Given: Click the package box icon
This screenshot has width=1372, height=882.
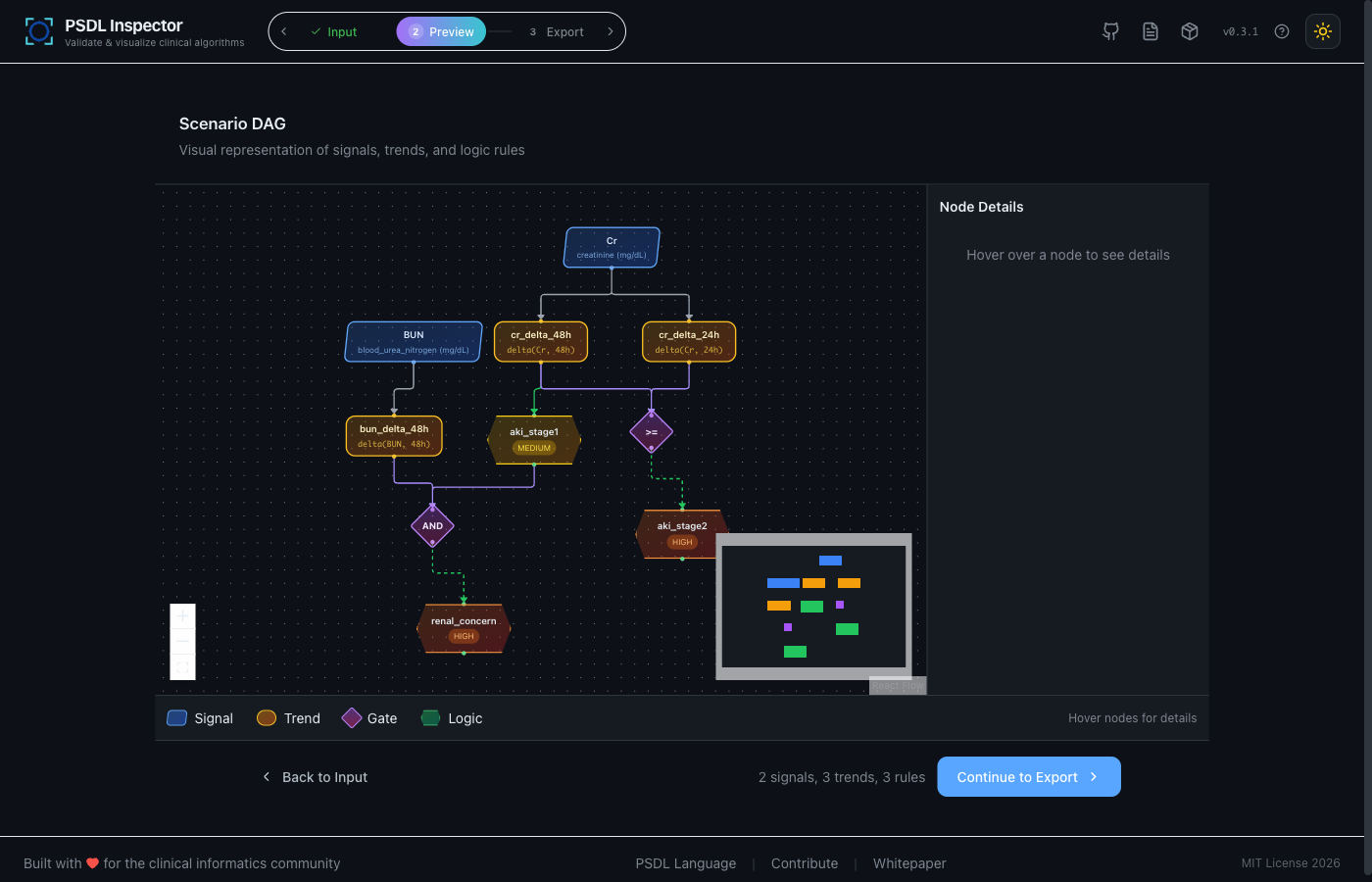Looking at the screenshot, I should coord(1190,31).
